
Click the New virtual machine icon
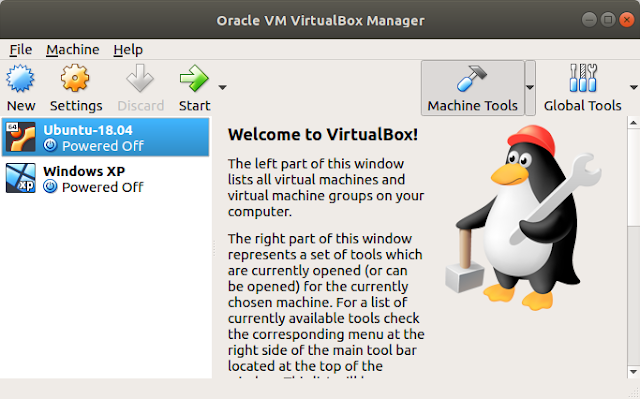pos(20,78)
